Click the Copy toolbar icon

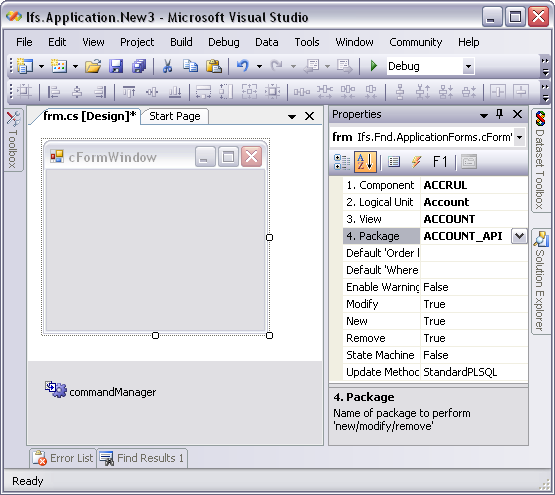click(x=190, y=66)
